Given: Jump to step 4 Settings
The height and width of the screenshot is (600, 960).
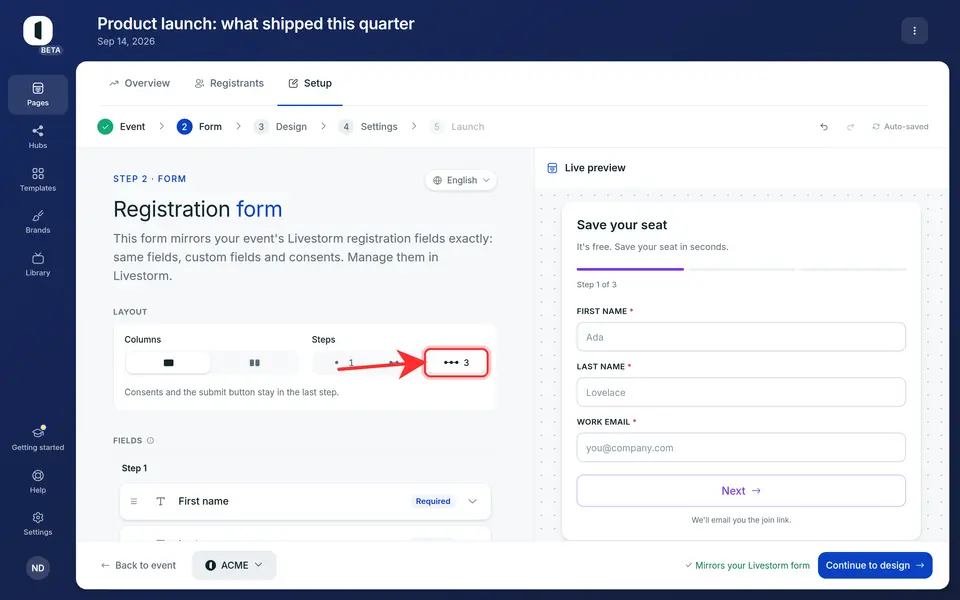Looking at the screenshot, I should (368, 127).
